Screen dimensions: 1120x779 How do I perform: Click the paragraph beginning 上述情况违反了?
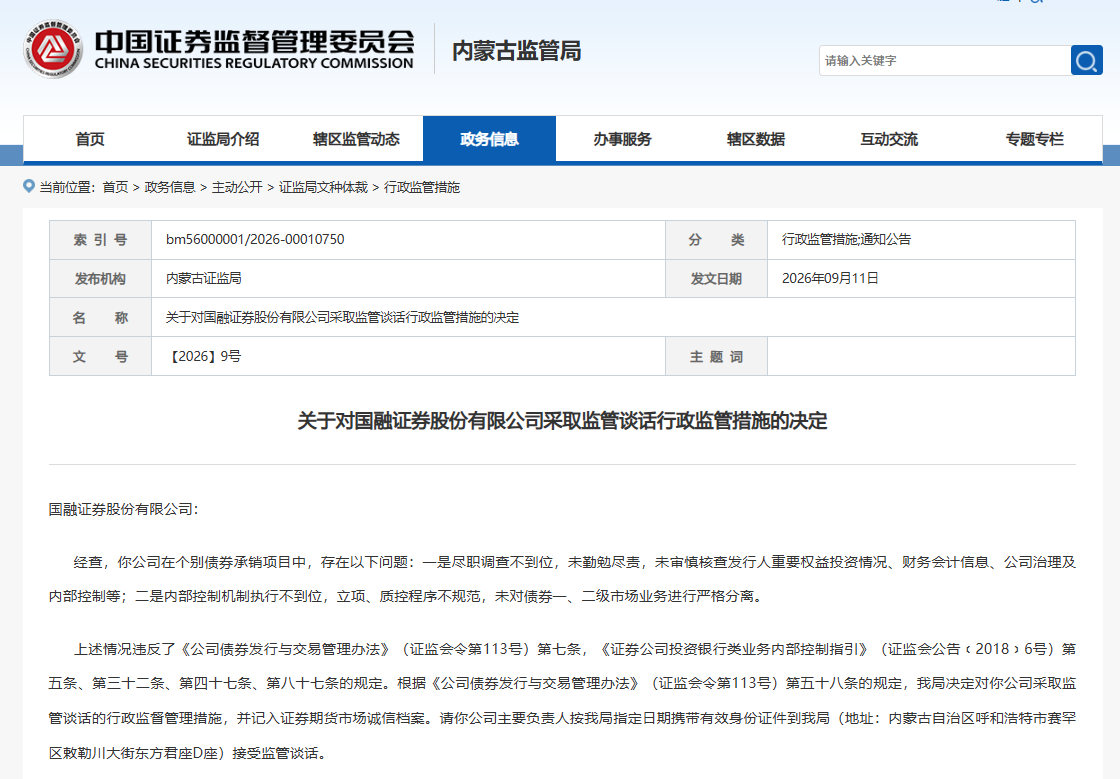[562, 700]
